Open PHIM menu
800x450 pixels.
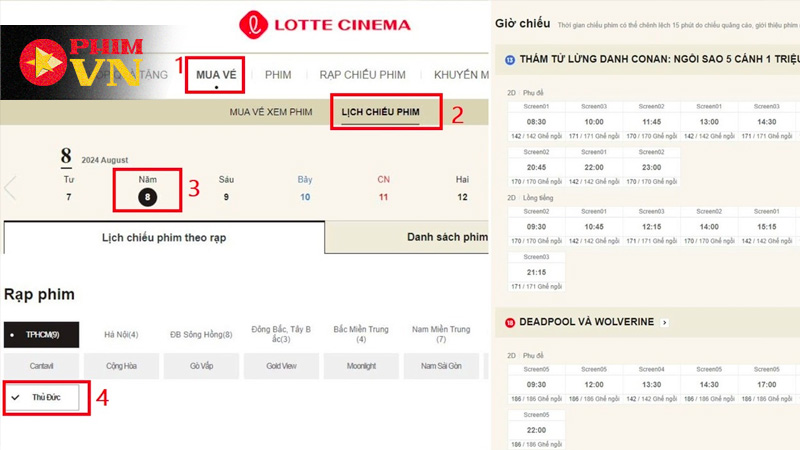pos(278,75)
